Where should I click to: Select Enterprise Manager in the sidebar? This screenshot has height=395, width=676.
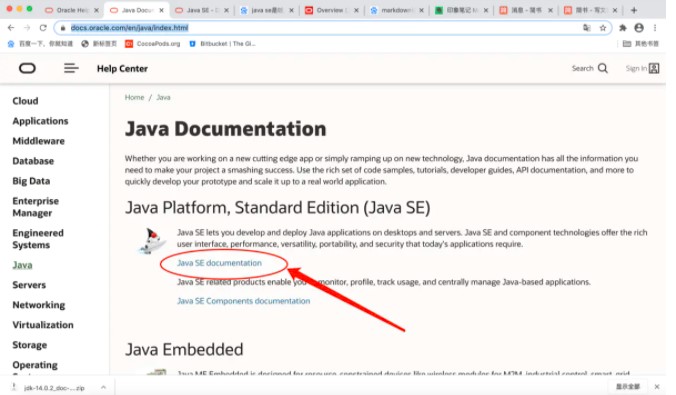click(x=35, y=207)
